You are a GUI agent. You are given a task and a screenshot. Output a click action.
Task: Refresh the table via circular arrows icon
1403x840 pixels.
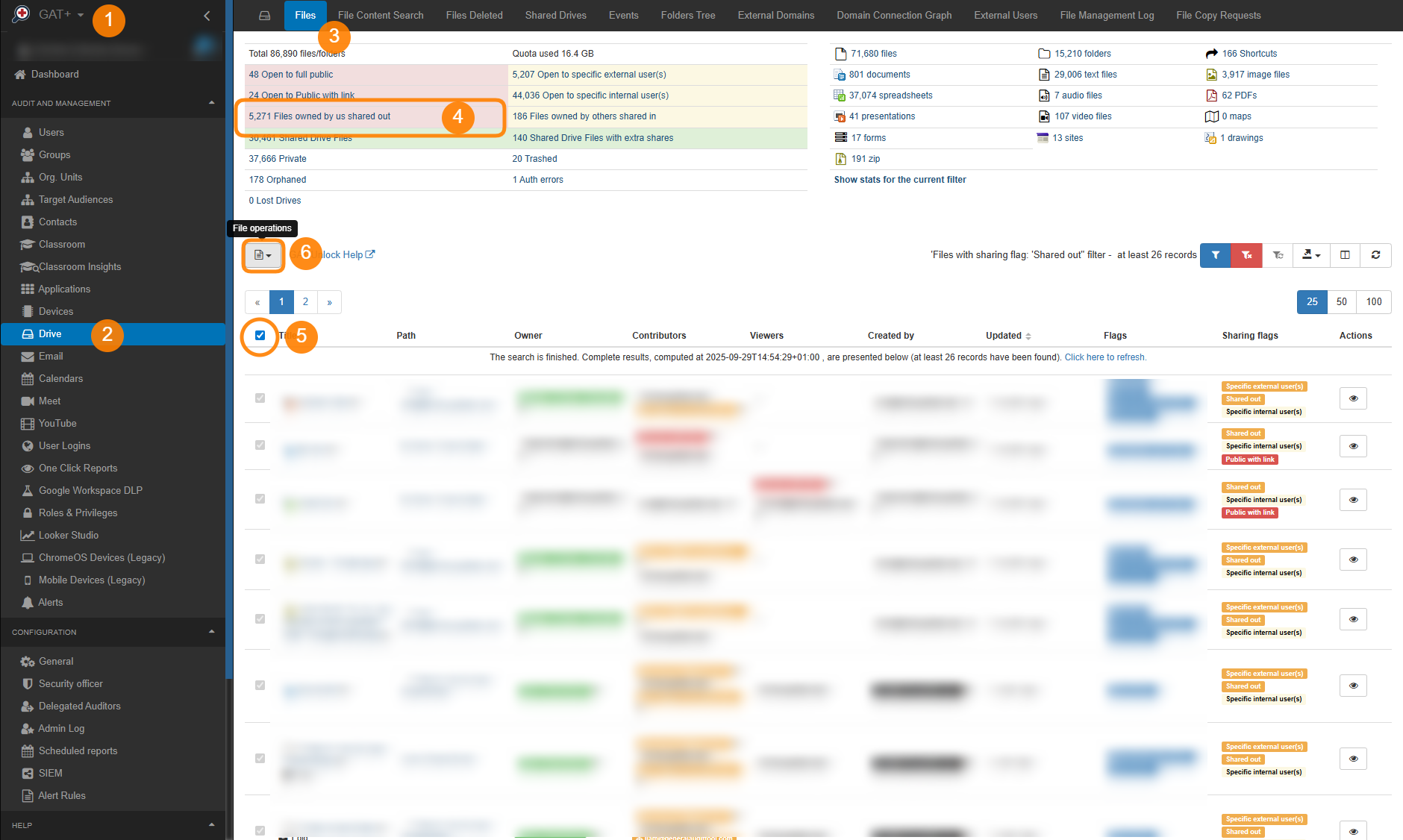tap(1375, 255)
